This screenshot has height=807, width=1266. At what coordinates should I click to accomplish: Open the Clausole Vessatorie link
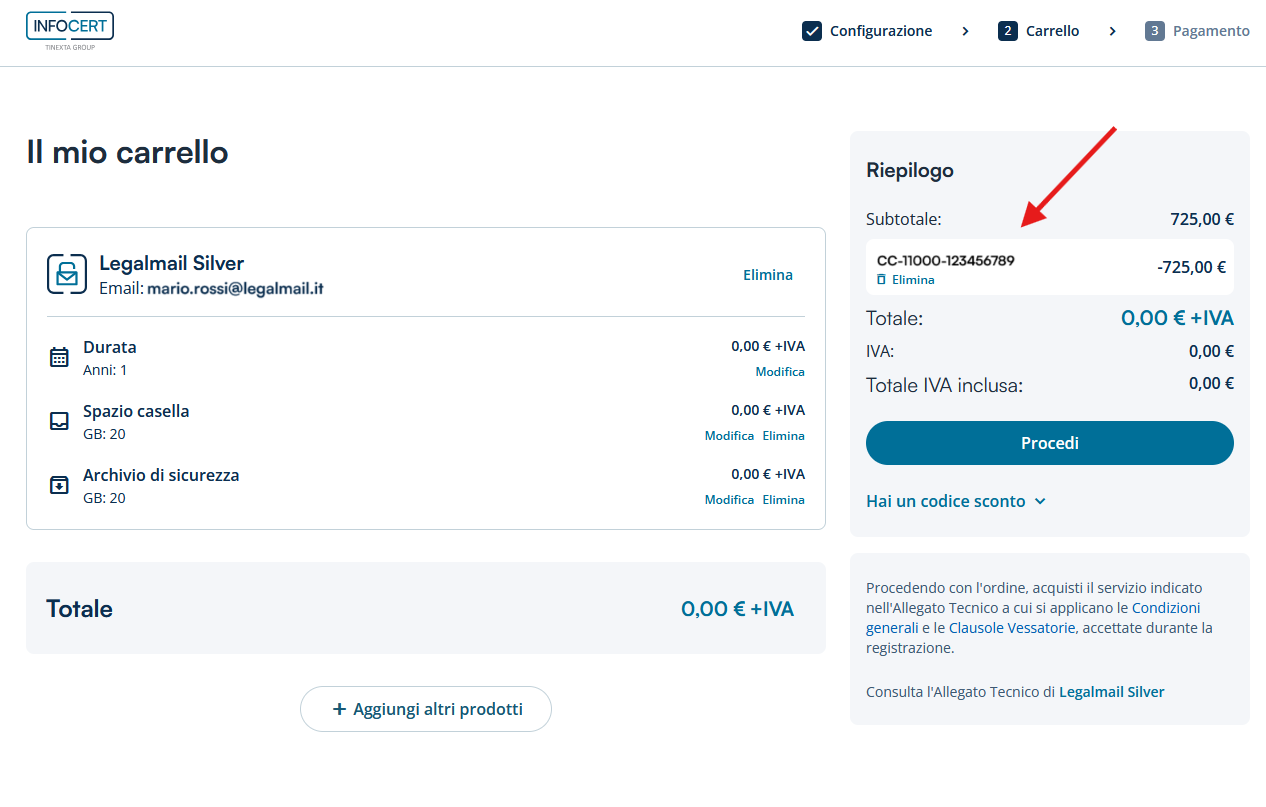(1012, 628)
